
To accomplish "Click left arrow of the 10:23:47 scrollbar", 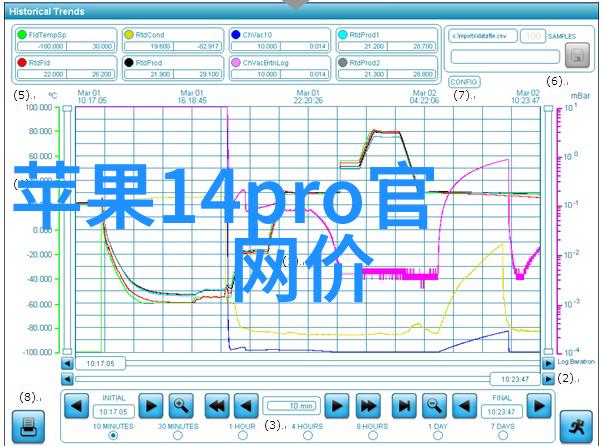I will click(67, 379).
